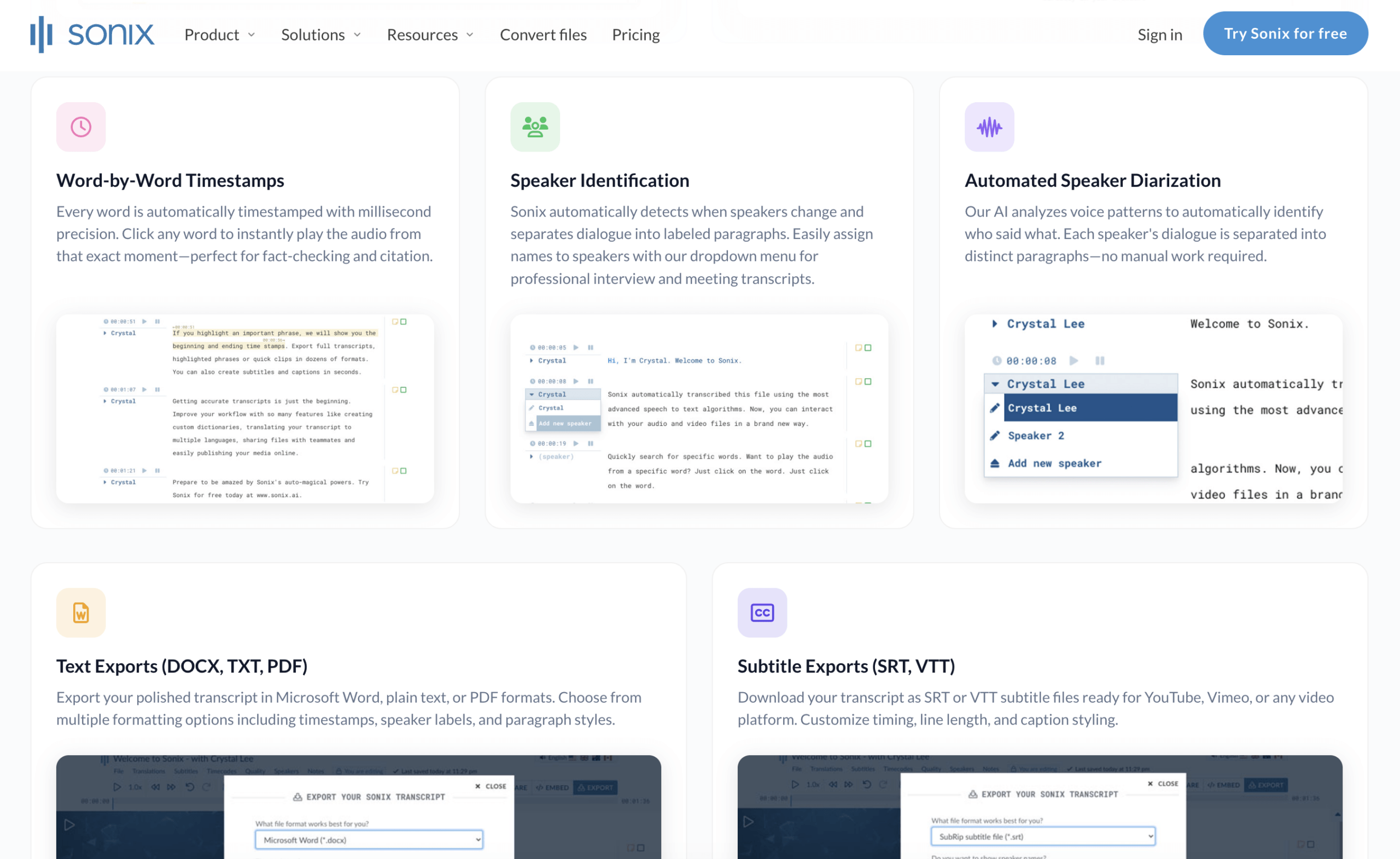Image resolution: width=1400 pixels, height=859 pixels.
Task: Click the CC closed-caption icon above Subtitle Exports
Action: 762,612
